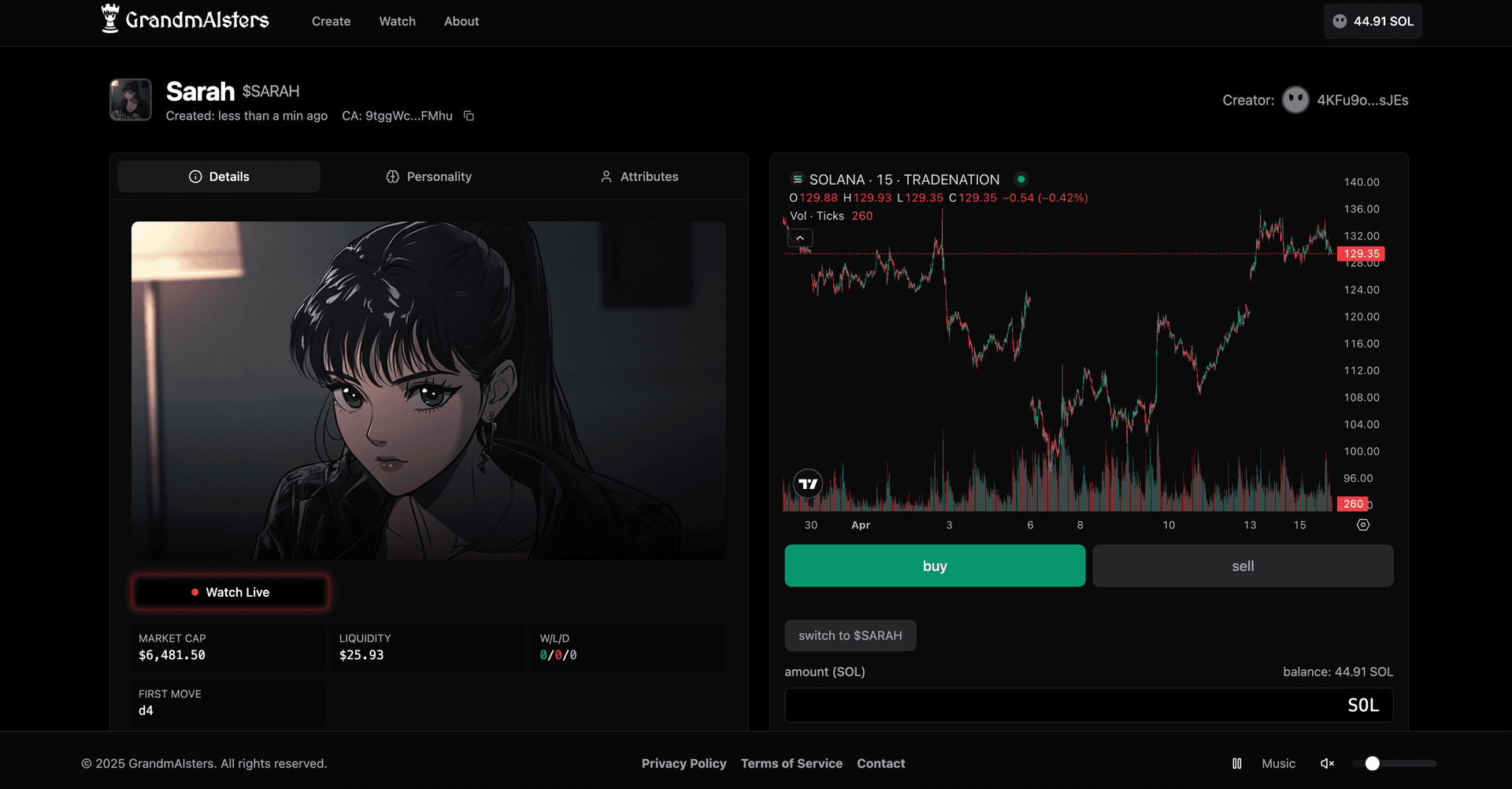1512x789 pixels.
Task: Click the coin icon in the SOL balance button
Action: point(1339,21)
